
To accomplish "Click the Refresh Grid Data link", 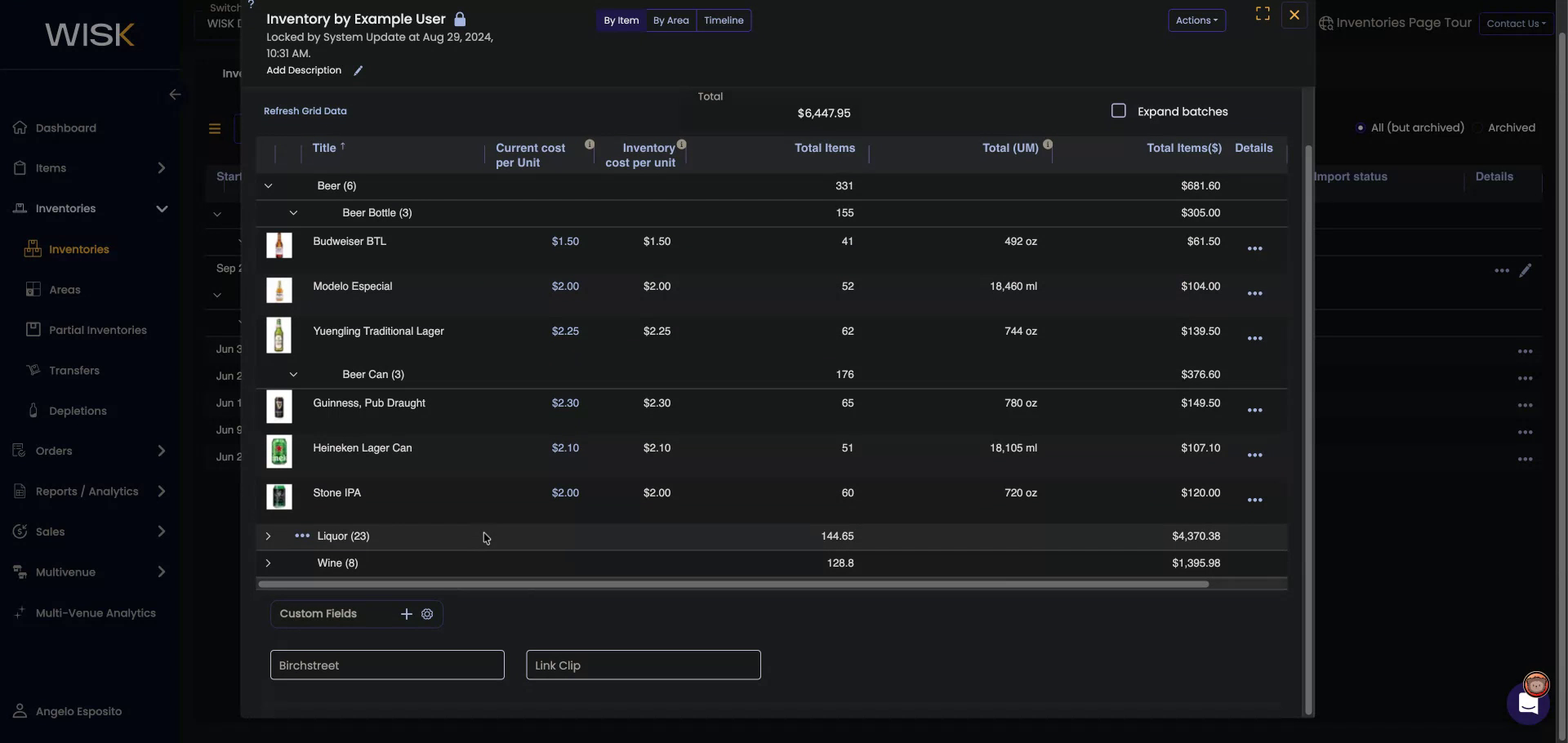I will [305, 111].
